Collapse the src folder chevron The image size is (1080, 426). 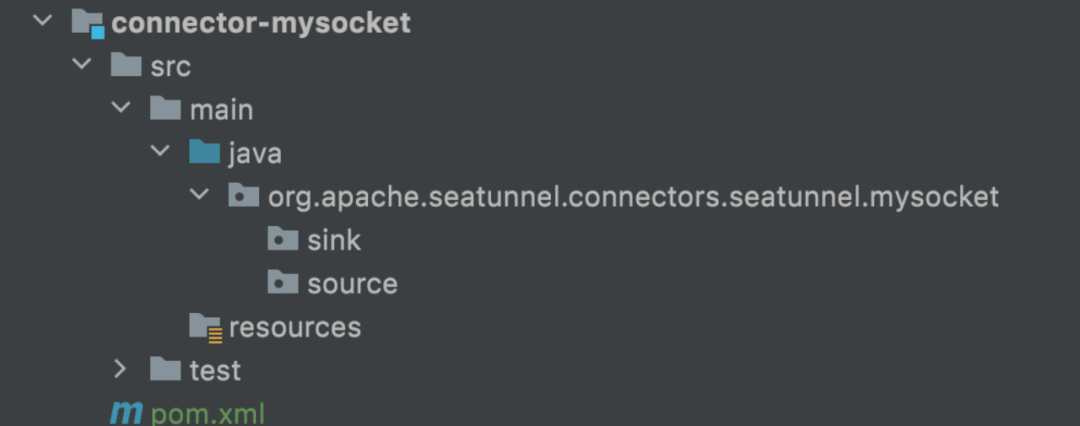(82, 64)
